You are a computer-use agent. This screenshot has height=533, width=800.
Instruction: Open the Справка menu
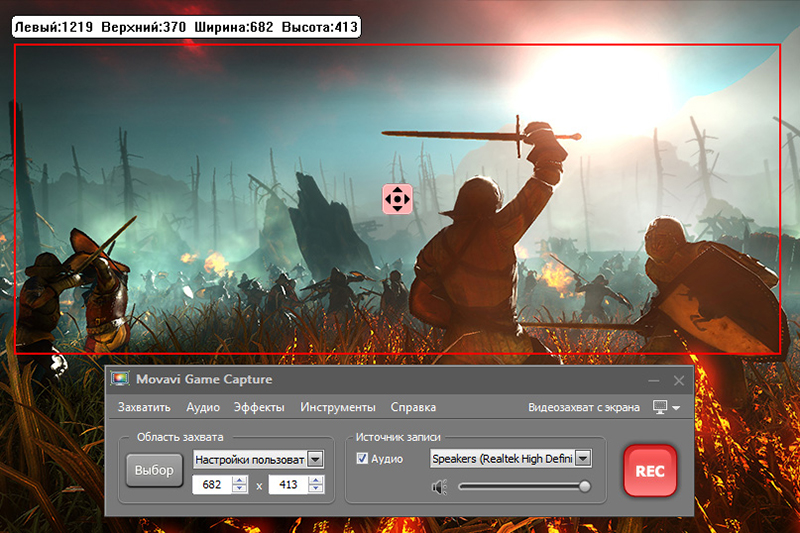[x=413, y=407]
